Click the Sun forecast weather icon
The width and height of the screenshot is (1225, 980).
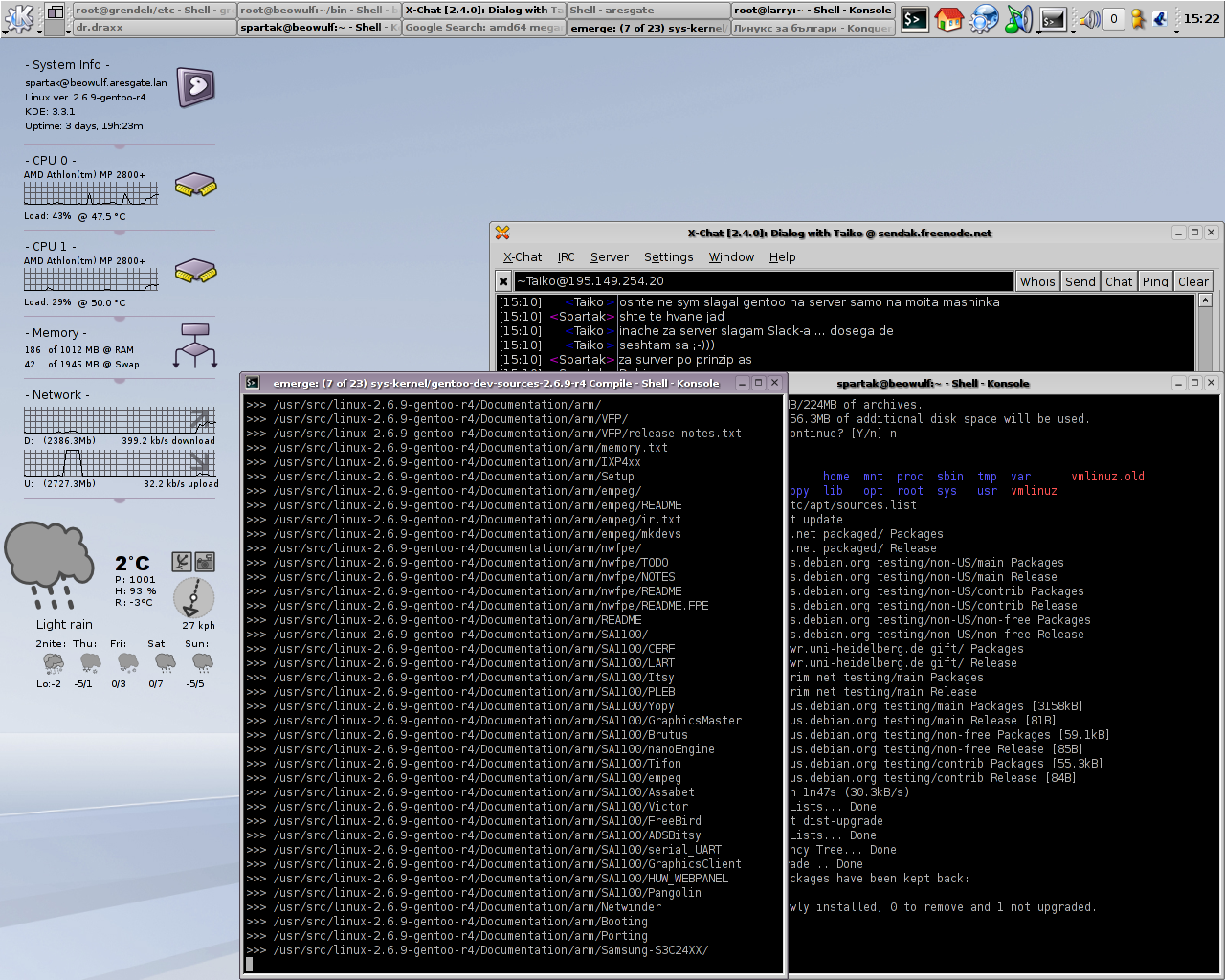coord(202,662)
